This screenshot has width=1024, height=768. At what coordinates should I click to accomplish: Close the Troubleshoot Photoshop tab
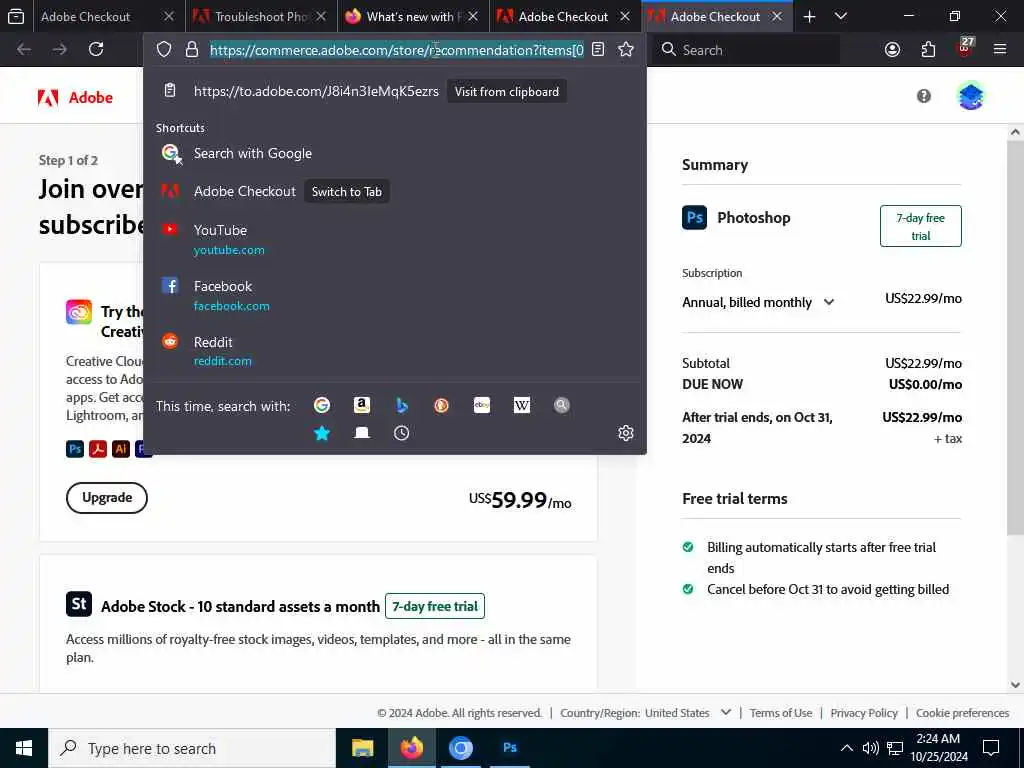(321, 17)
